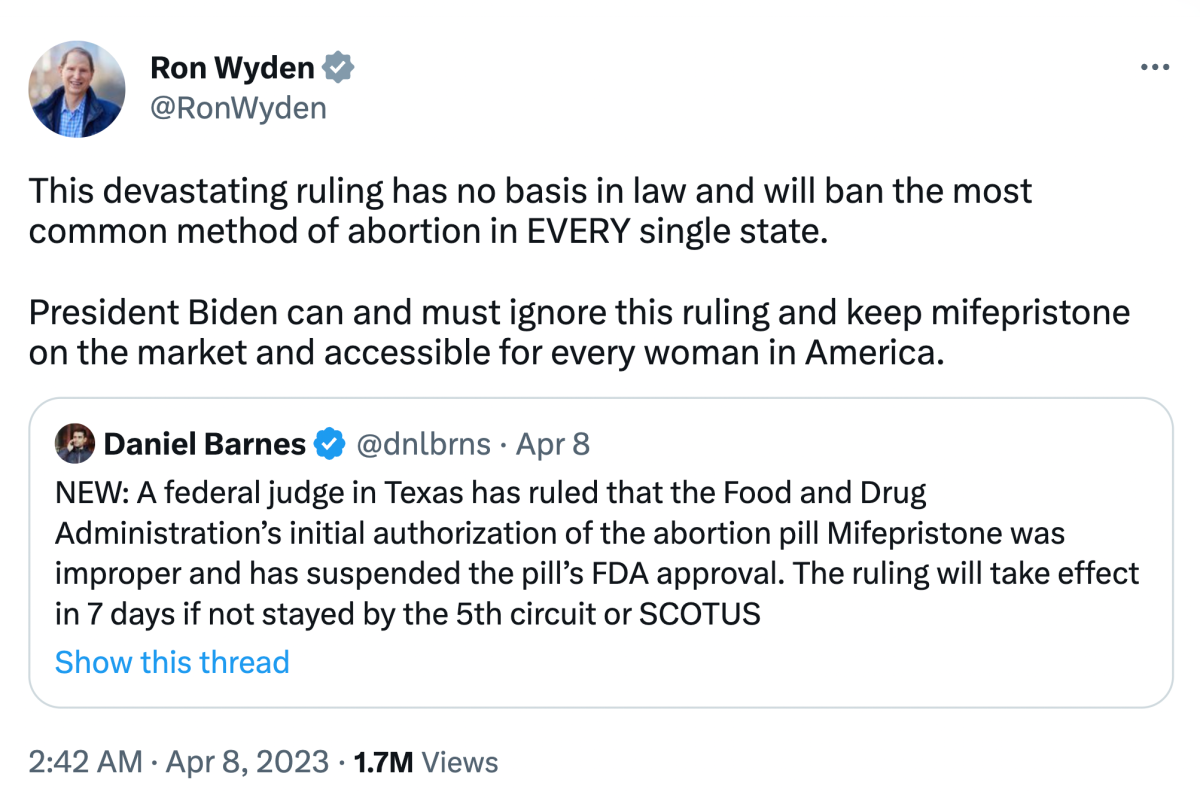Click the @dnlbrns handle
The width and height of the screenshot is (1200, 798).
click(423, 443)
